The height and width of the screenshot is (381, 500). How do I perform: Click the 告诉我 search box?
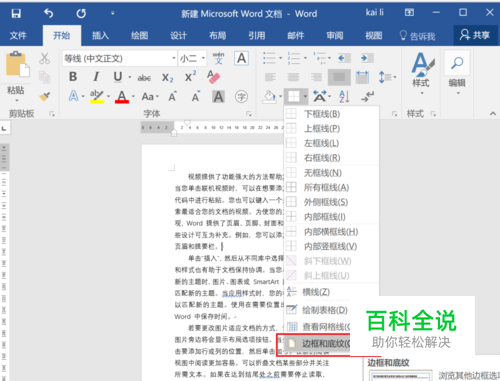(x=417, y=36)
